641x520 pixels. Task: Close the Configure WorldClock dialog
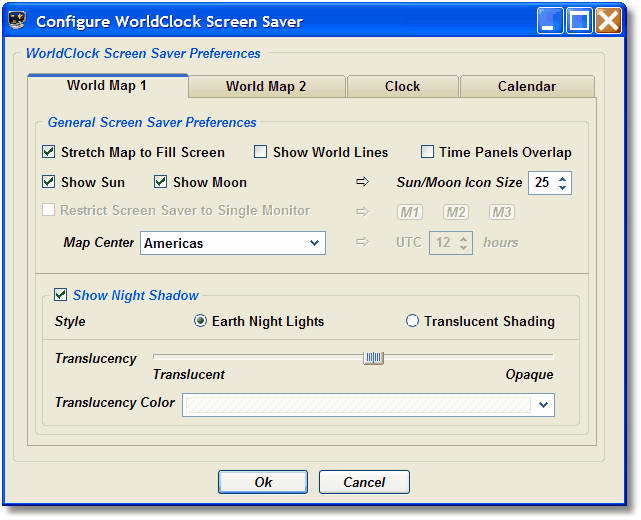click(x=608, y=20)
